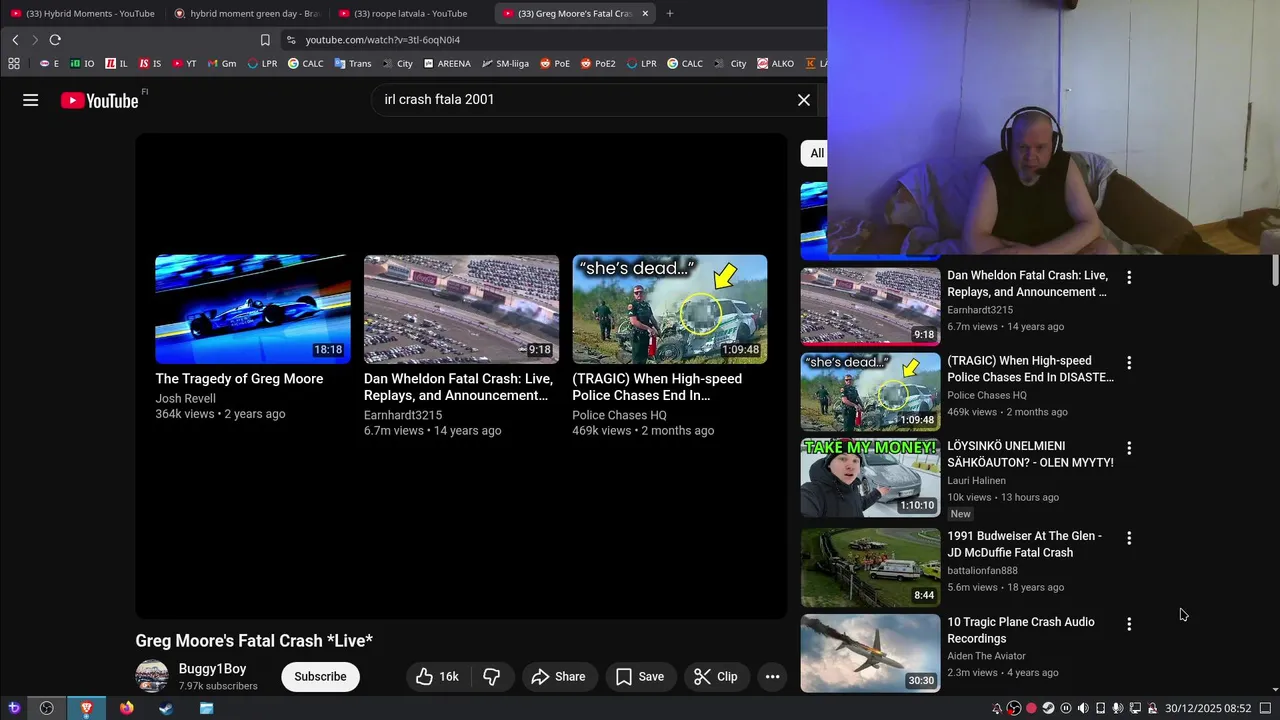Play endscreen 'Dan Wheldon Fatal Crash' thumbnail
Viewport: 1280px width, 720px height.
pos(461,309)
